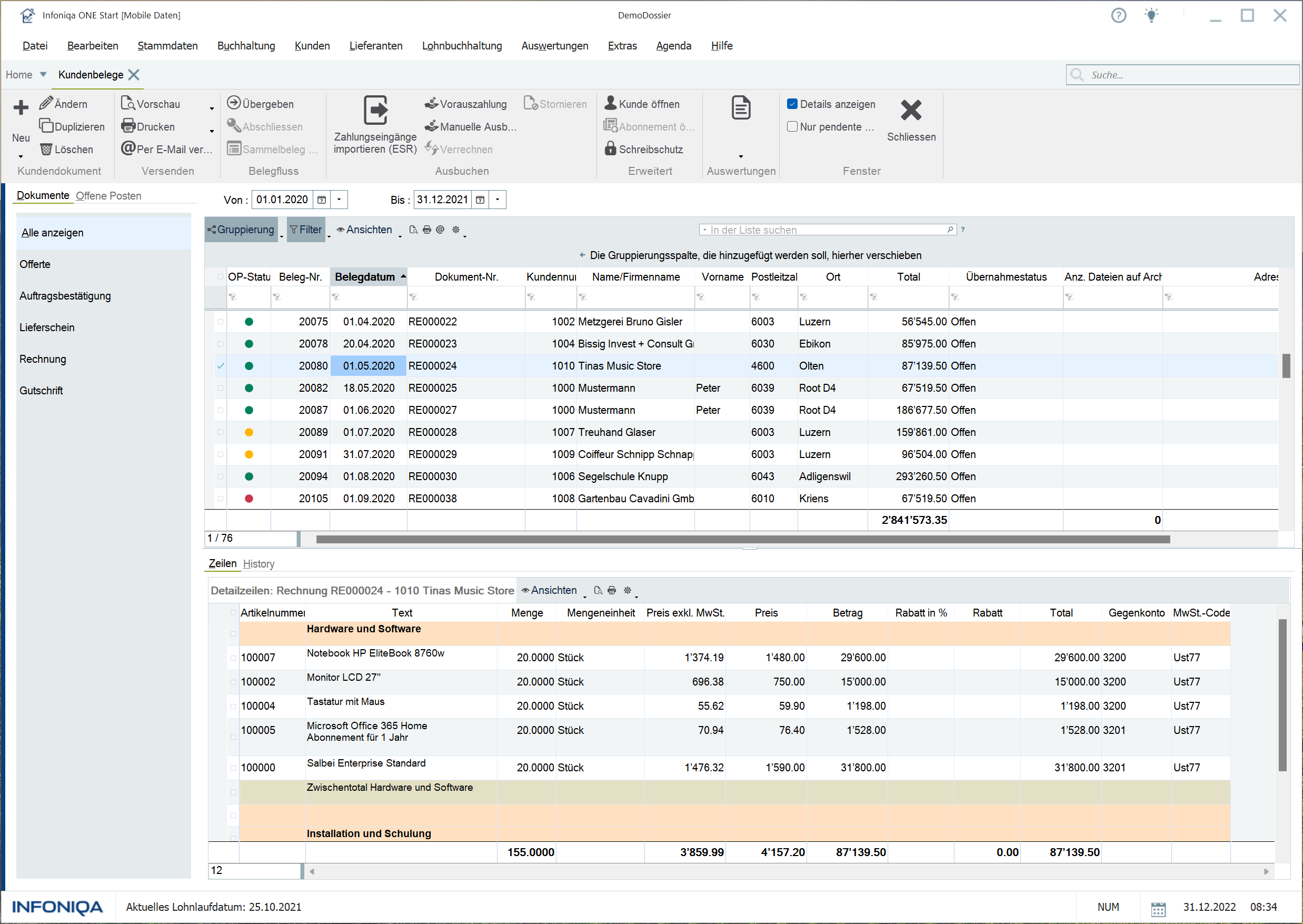Viewport: 1303px width, 924px height.
Task: Uncheck Details anzeigen checkbox
Action: point(791,104)
